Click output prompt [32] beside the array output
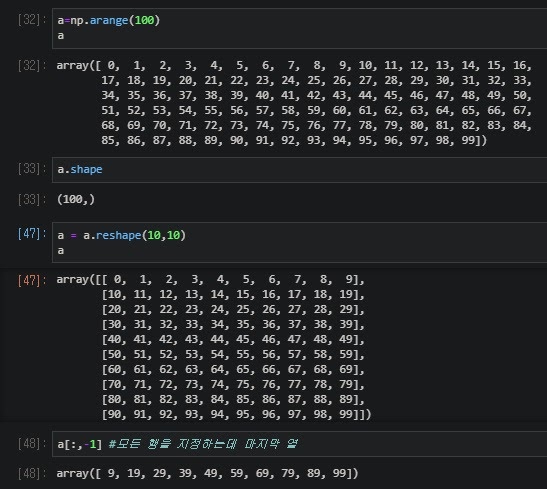 click(32, 65)
